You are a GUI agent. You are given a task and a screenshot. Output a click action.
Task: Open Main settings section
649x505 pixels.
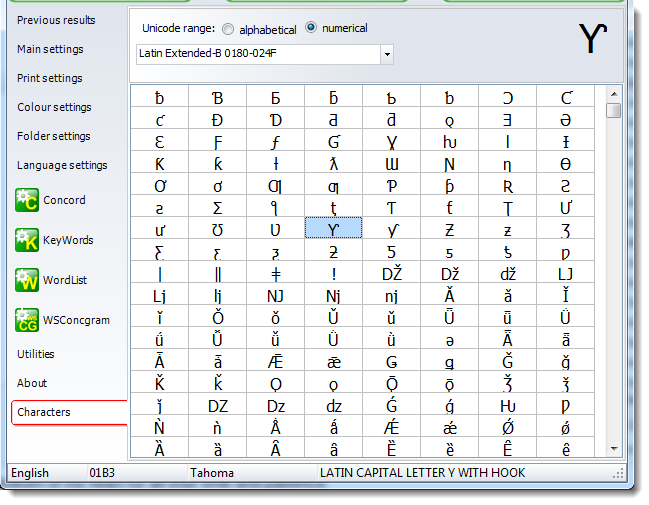point(50,49)
